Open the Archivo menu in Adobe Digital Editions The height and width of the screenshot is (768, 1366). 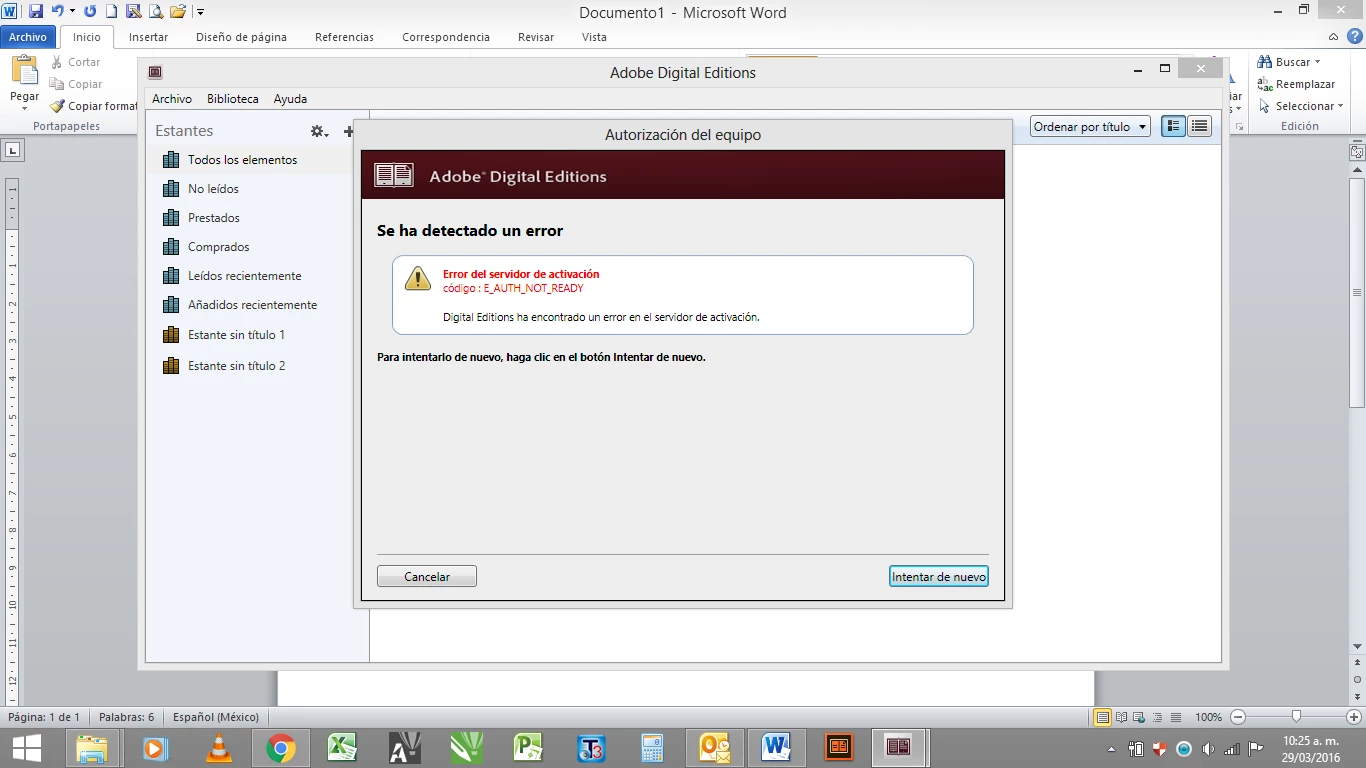[172, 99]
